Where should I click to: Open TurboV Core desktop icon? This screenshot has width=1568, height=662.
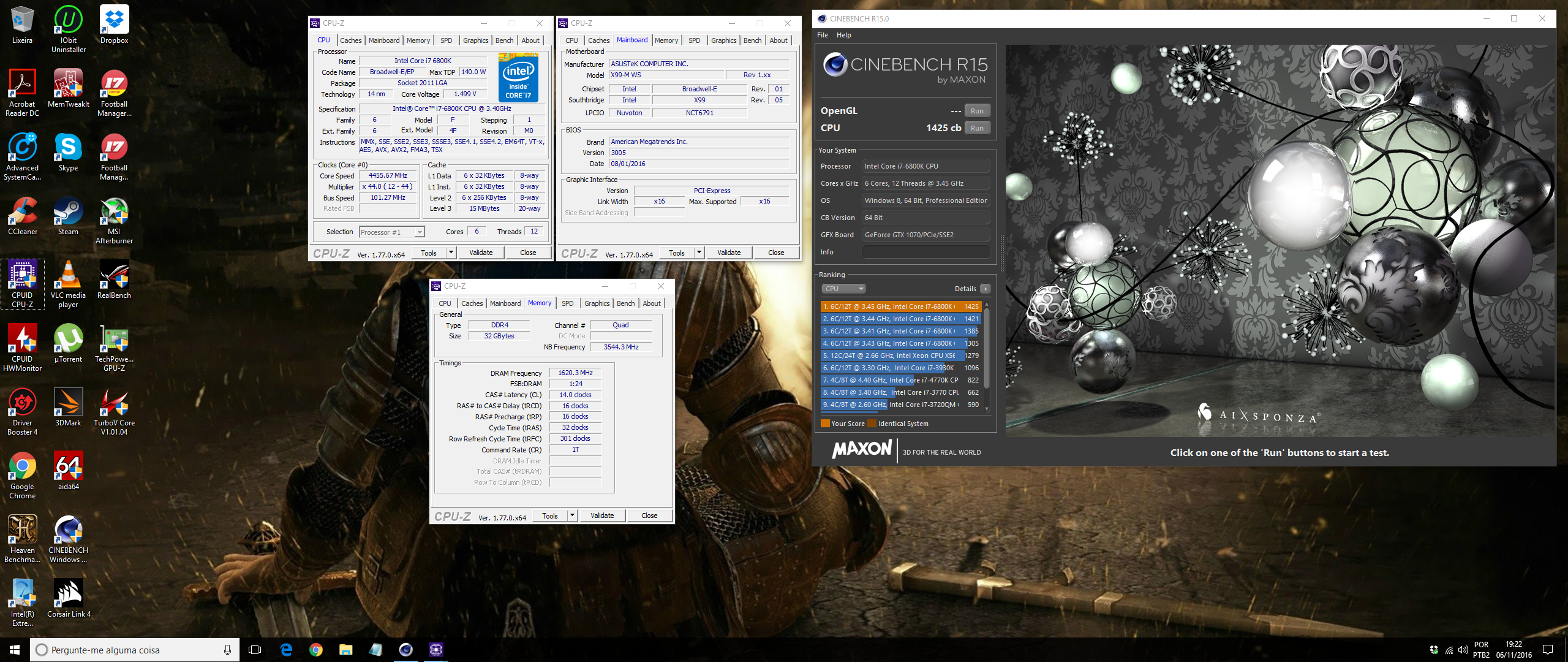(x=114, y=411)
